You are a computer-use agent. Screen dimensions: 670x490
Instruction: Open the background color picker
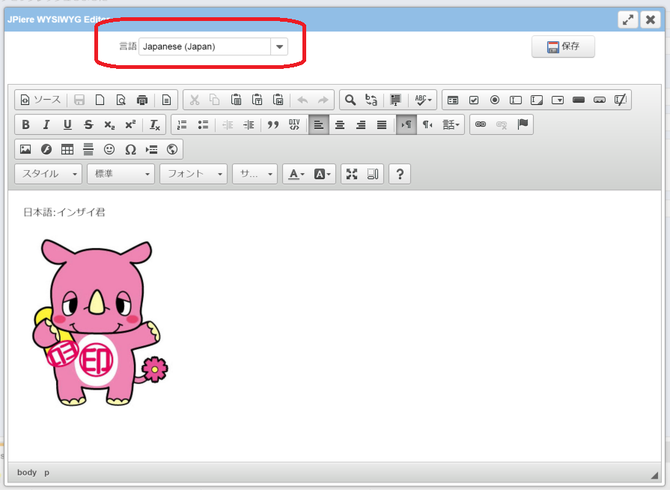(x=322, y=174)
